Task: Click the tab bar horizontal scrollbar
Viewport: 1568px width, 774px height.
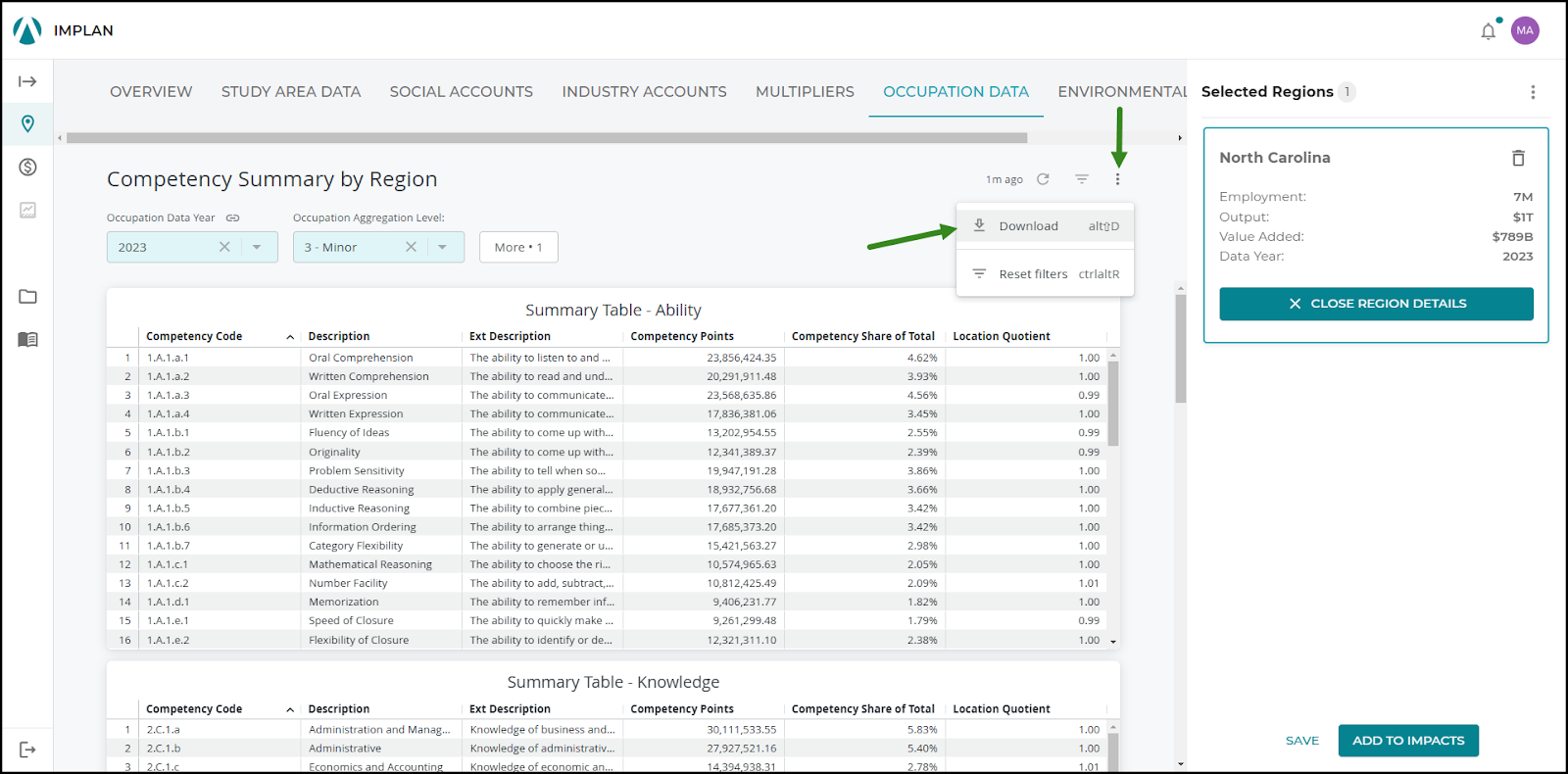Action: (547, 138)
